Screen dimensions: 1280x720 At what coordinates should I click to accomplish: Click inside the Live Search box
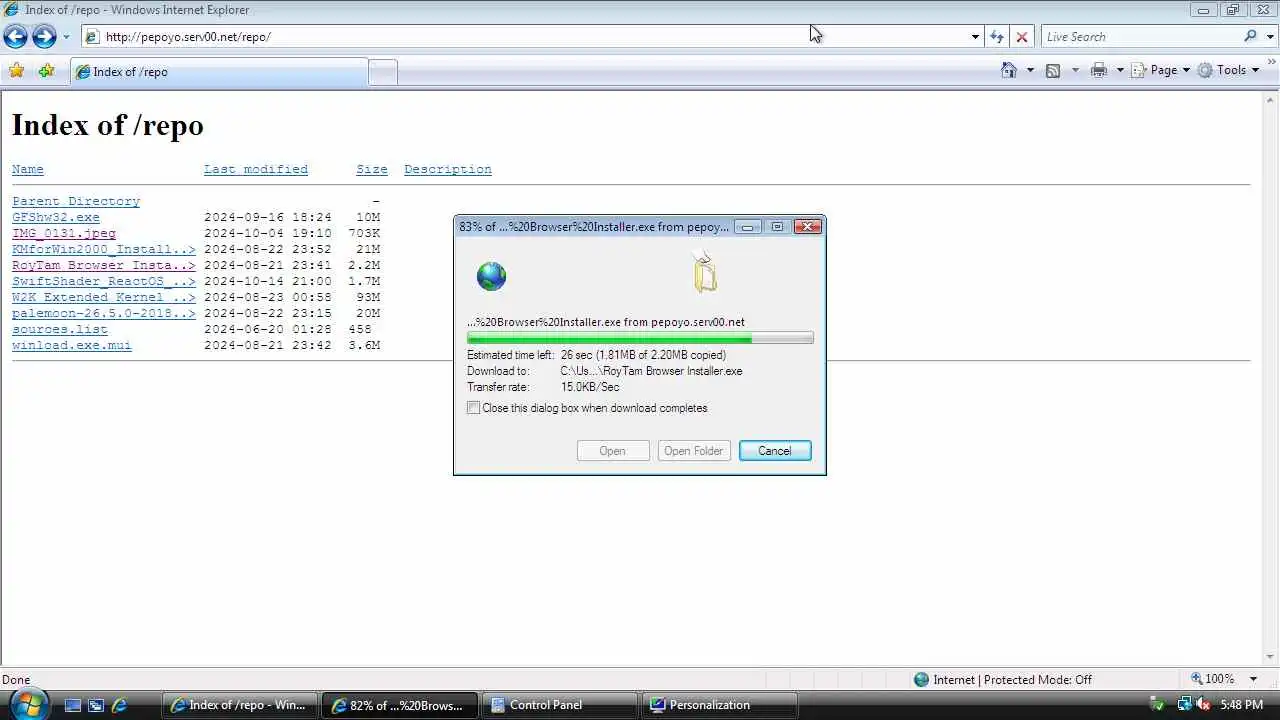pos(1140,37)
